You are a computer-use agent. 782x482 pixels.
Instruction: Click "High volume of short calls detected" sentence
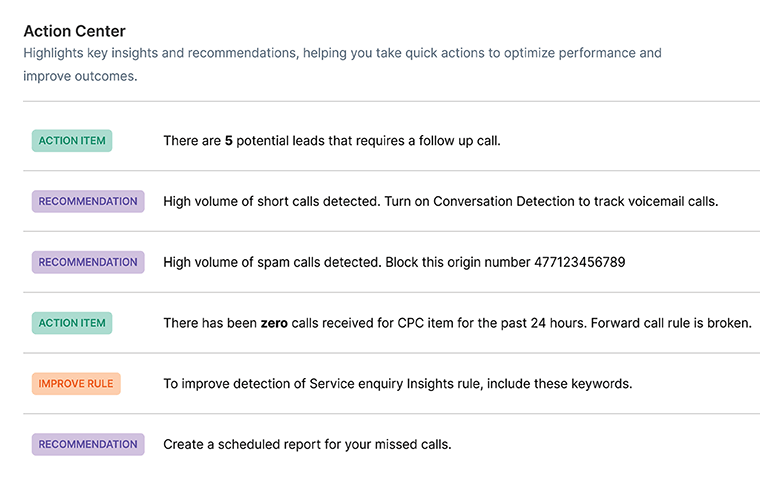(x=270, y=201)
